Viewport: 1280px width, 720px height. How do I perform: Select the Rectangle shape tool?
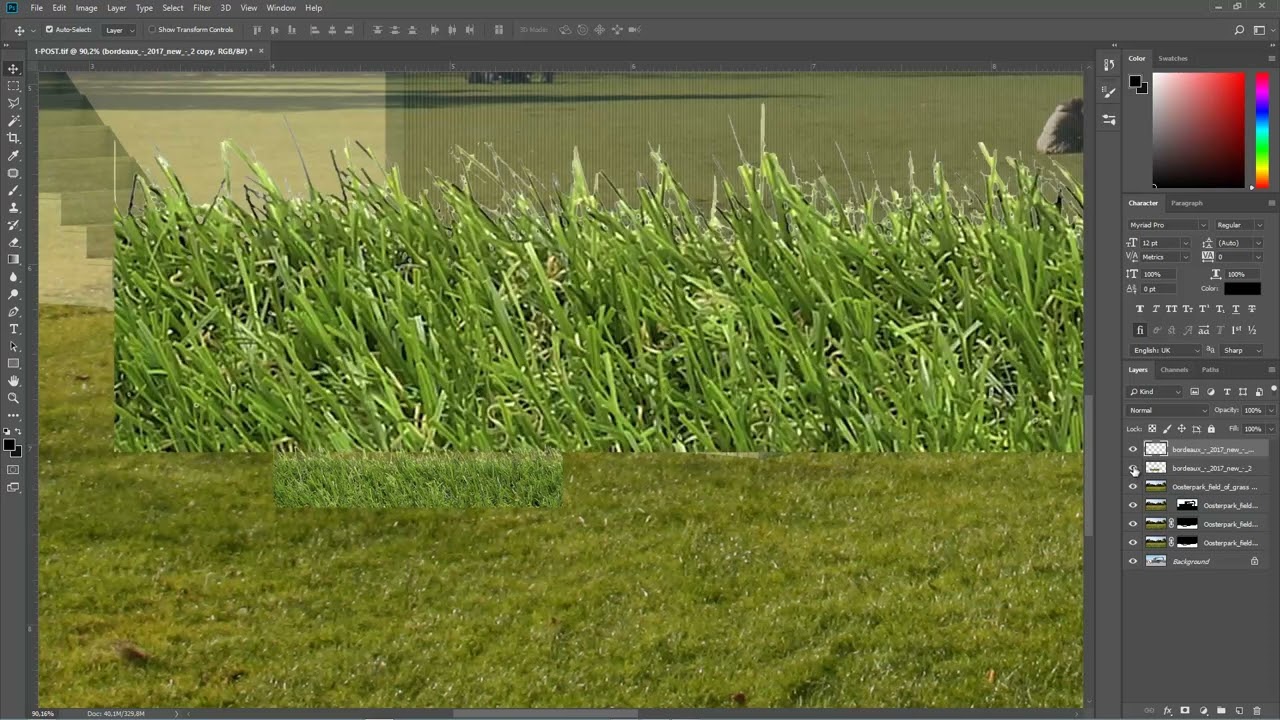pyautogui.click(x=13, y=363)
